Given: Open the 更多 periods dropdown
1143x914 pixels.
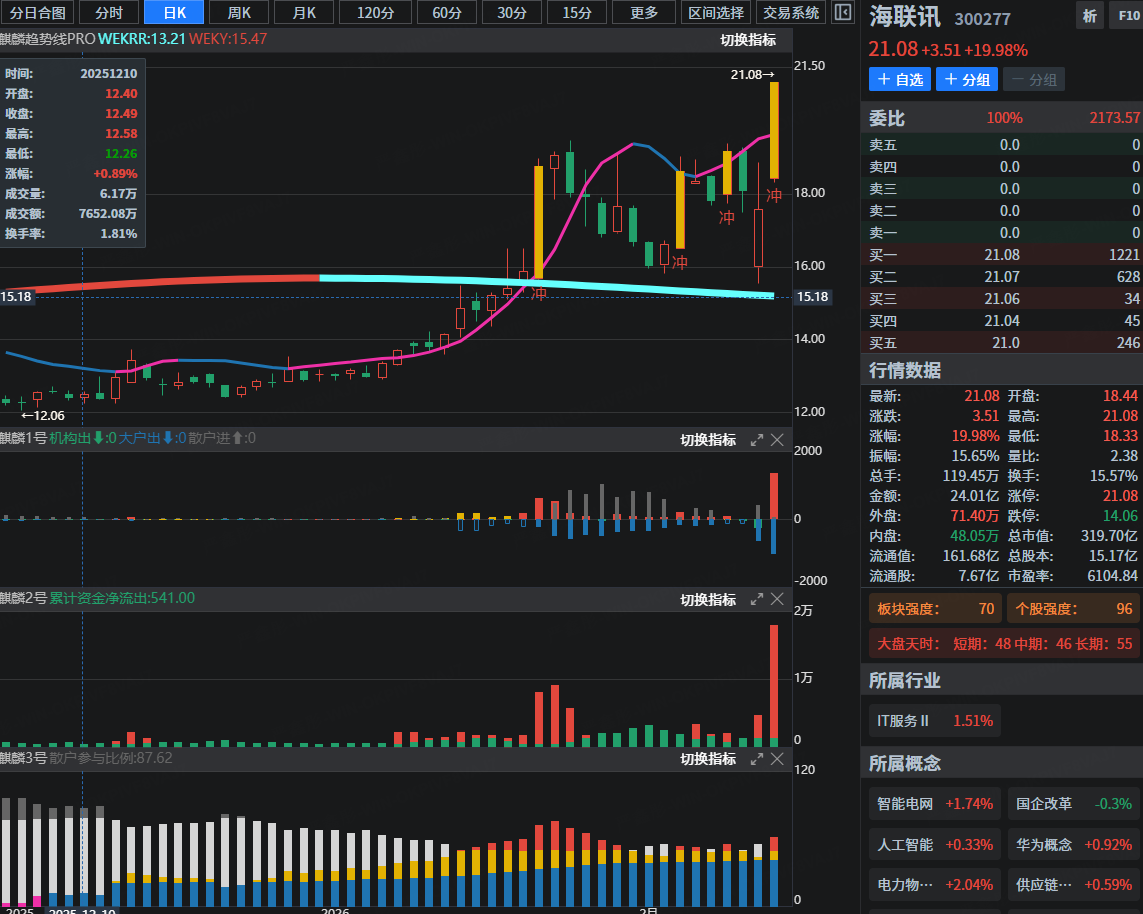Looking at the screenshot, I should 644,13.
